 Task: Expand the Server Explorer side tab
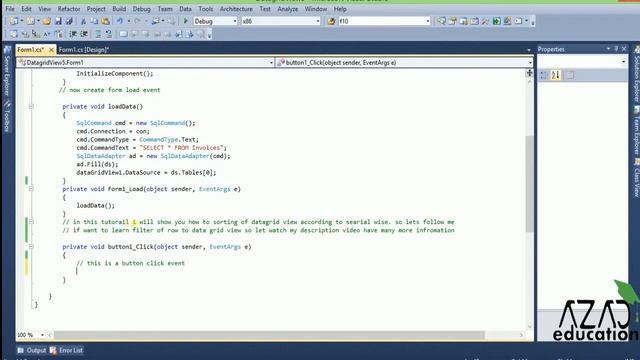(x=7, y=71)
